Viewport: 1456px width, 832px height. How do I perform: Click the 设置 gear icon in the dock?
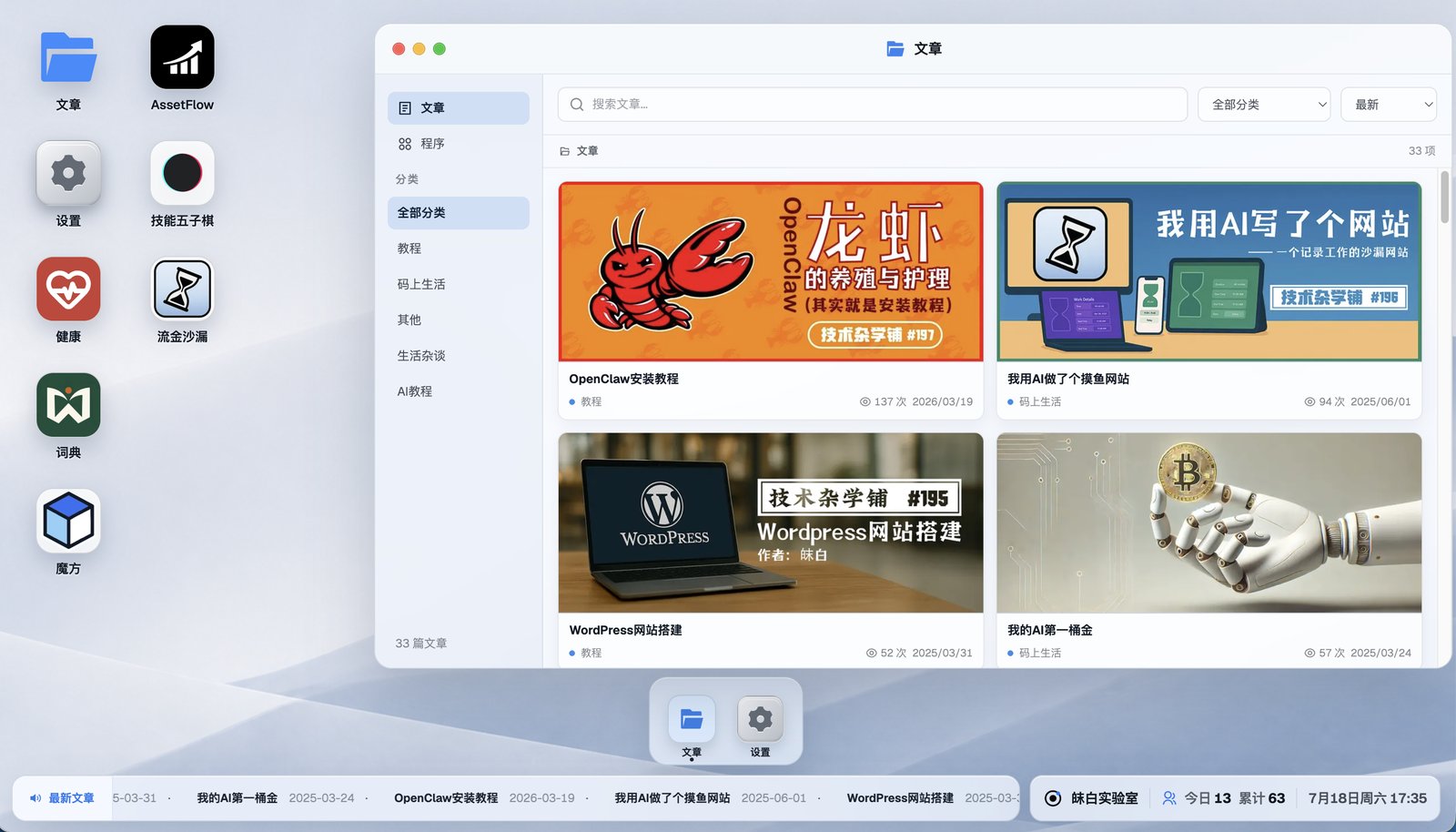tap(760, 719)
